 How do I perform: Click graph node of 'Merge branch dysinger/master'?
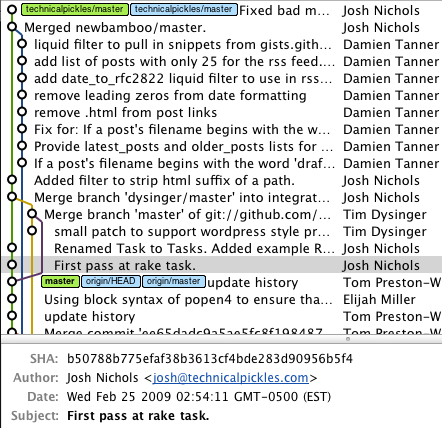(x=12, y=197)
